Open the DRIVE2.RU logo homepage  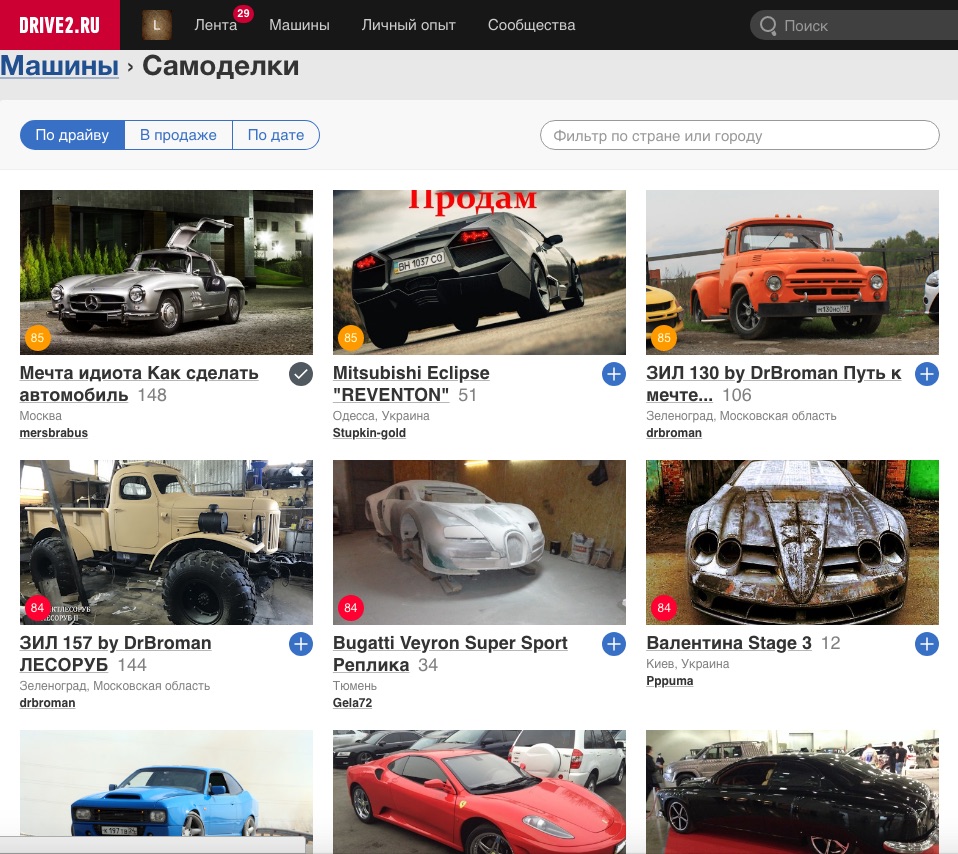(59, 25)
